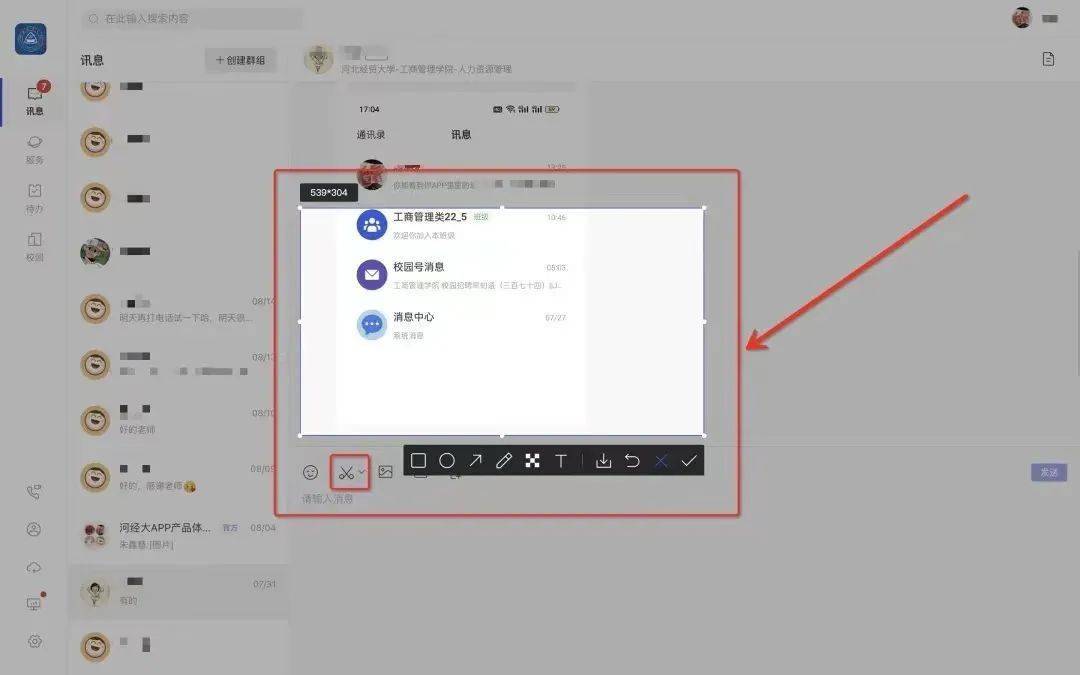The image size is (1080, 675).
Task: Click the 校园号消息 entry in screenshot
Action: [x=461, y=276]
